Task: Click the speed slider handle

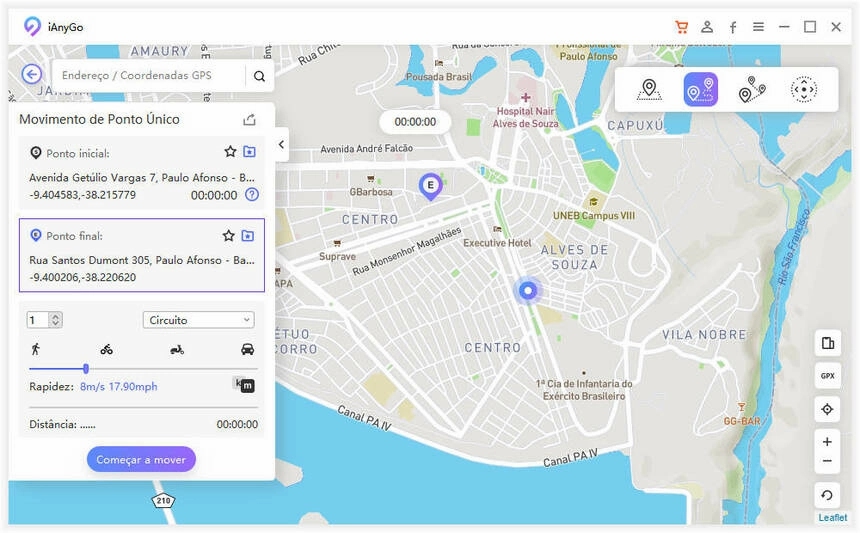Action: [x=86, y=368]
